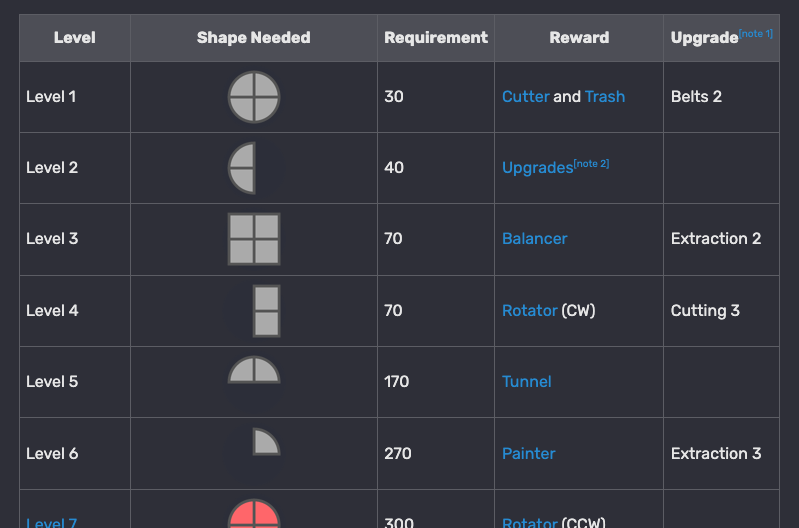799x528 pixels.
Task: Click the Level 4 half rectangle shape image
Action: pos(266,310)
